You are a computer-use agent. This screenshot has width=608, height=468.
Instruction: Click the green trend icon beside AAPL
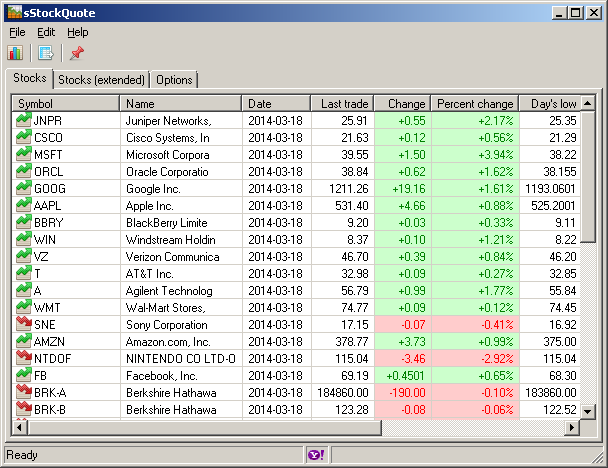pos(24,206)
